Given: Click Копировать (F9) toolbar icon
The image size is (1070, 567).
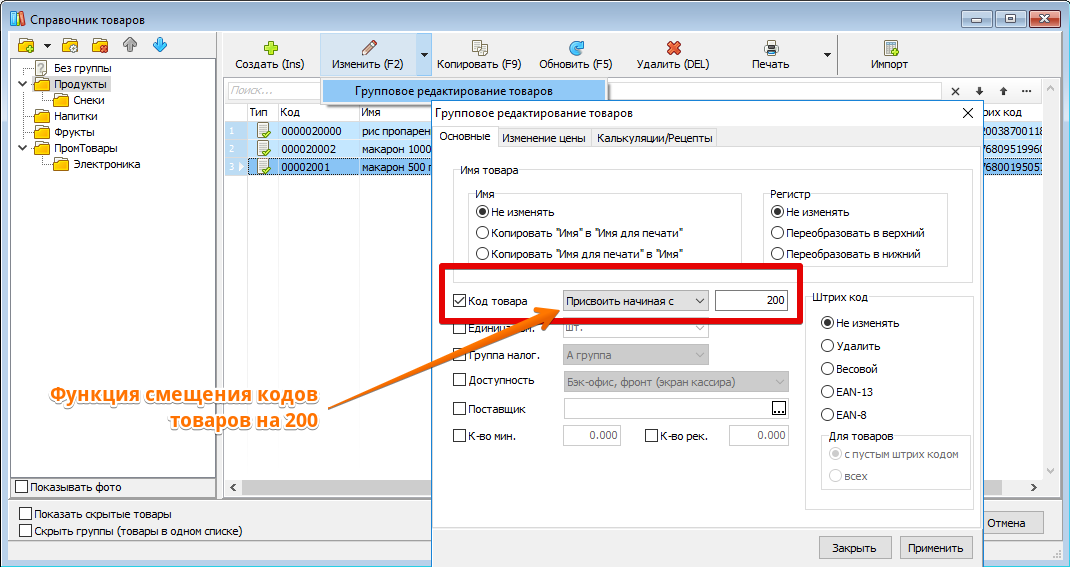Looking at the screenshot, I should click(x=480, y=48).
